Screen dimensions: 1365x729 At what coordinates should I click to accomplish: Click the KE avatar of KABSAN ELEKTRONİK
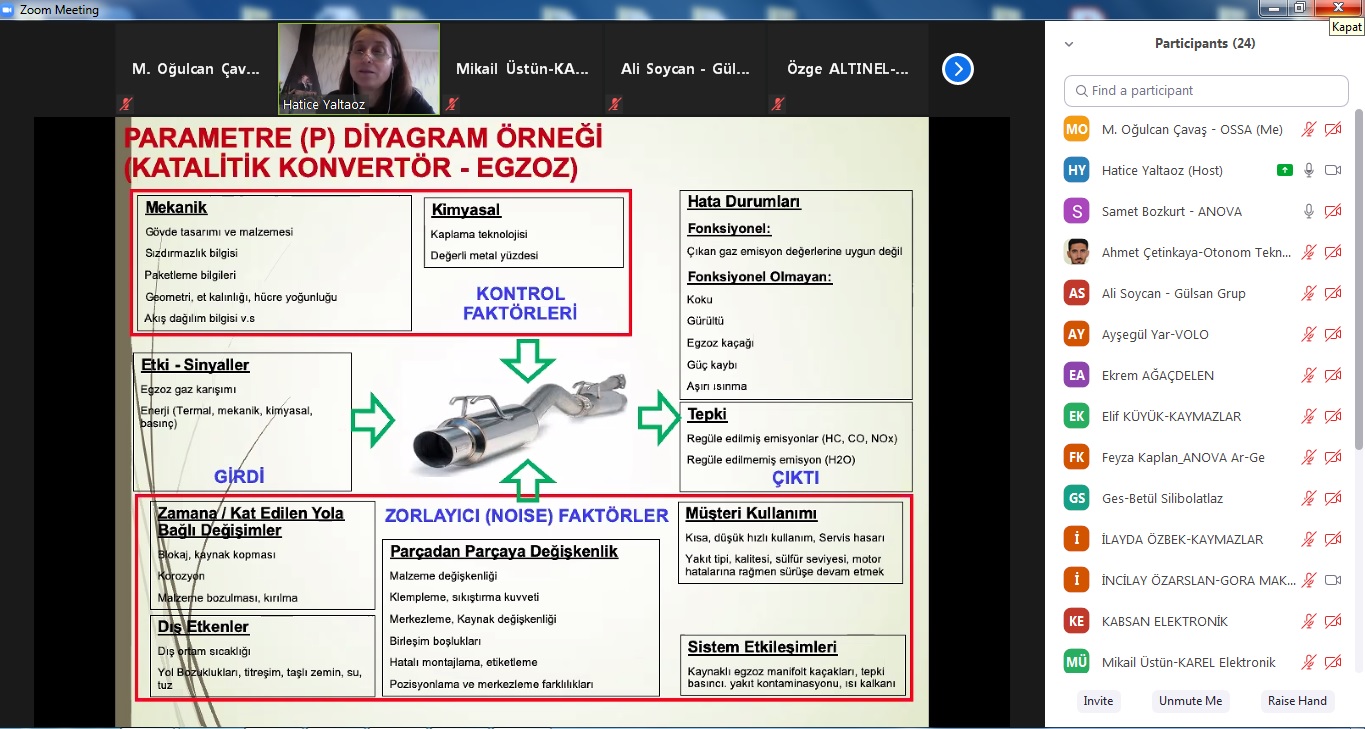(x=1076, y=622)
